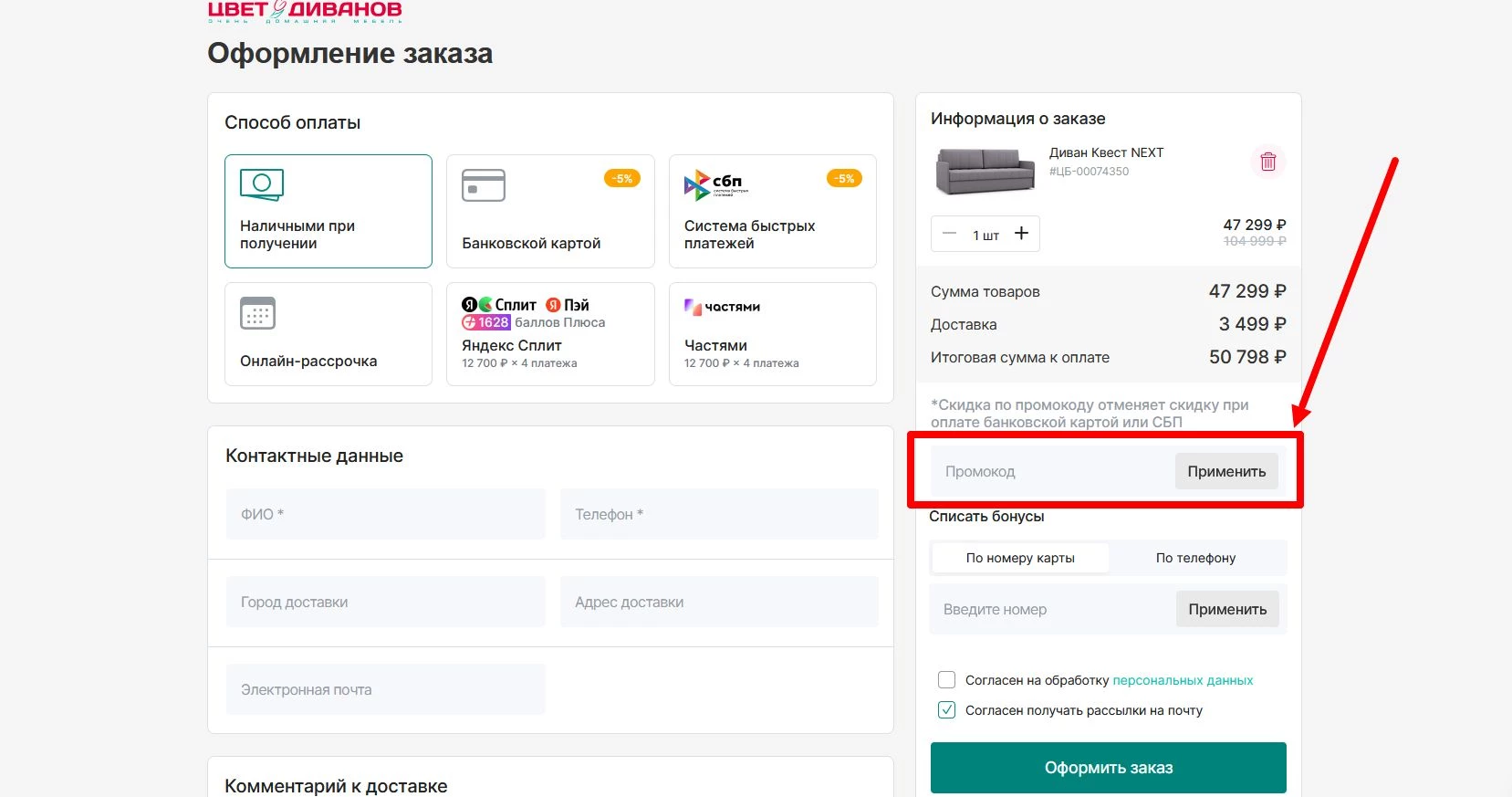Image resolution: width=1512 pixels, height=797 pixels.
Task: Remove Диван Квест NEXT with trash icon
Action: click(1267, 162)
